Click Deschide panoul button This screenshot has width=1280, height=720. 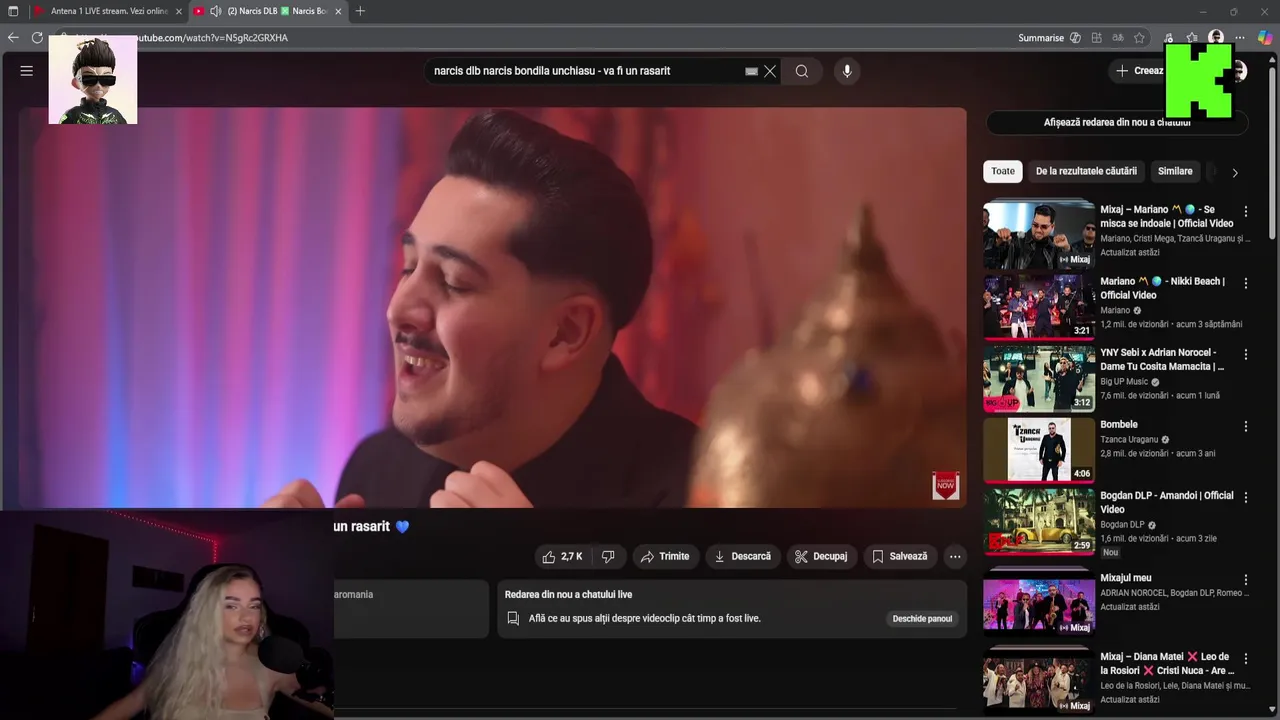(x=922, y=618)
